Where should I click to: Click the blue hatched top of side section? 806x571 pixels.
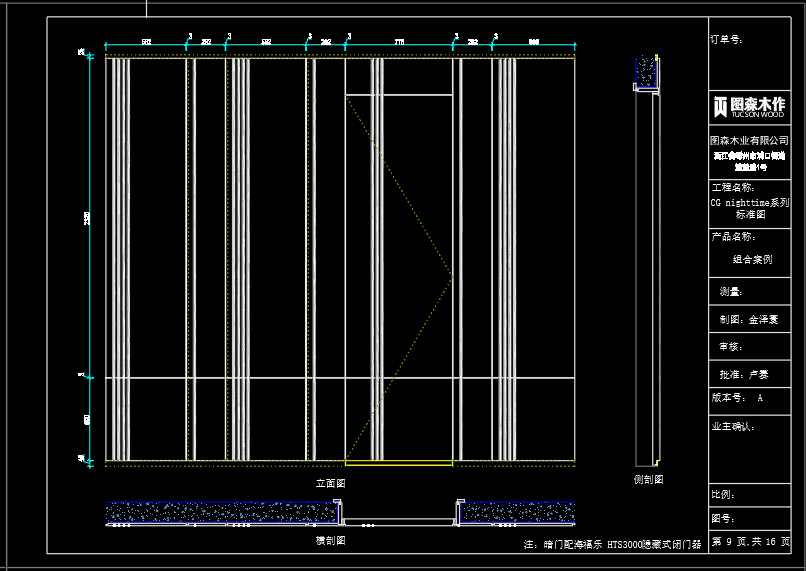tap(647, 72)
